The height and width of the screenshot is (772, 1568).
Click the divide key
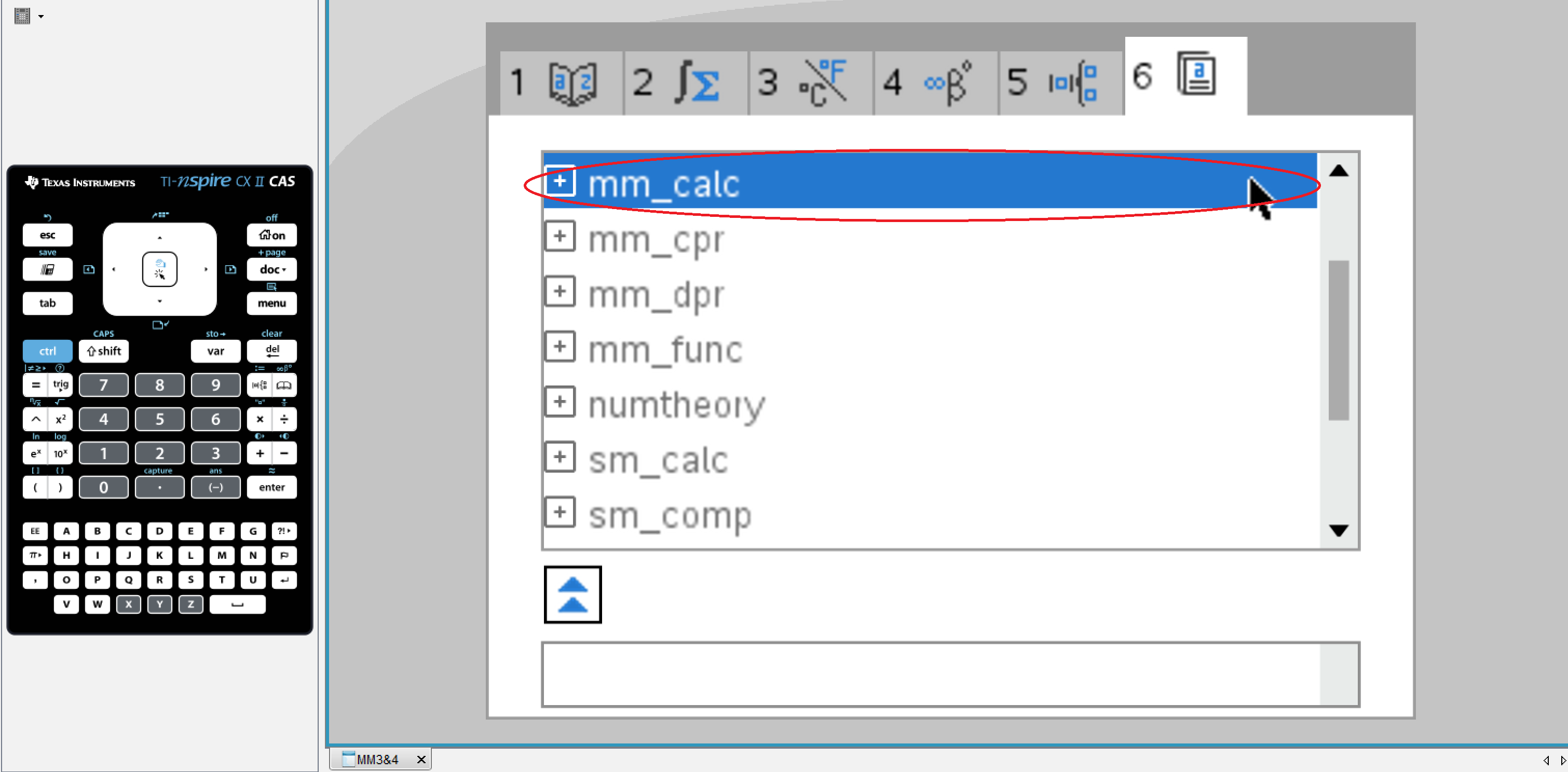coord(284,419)
